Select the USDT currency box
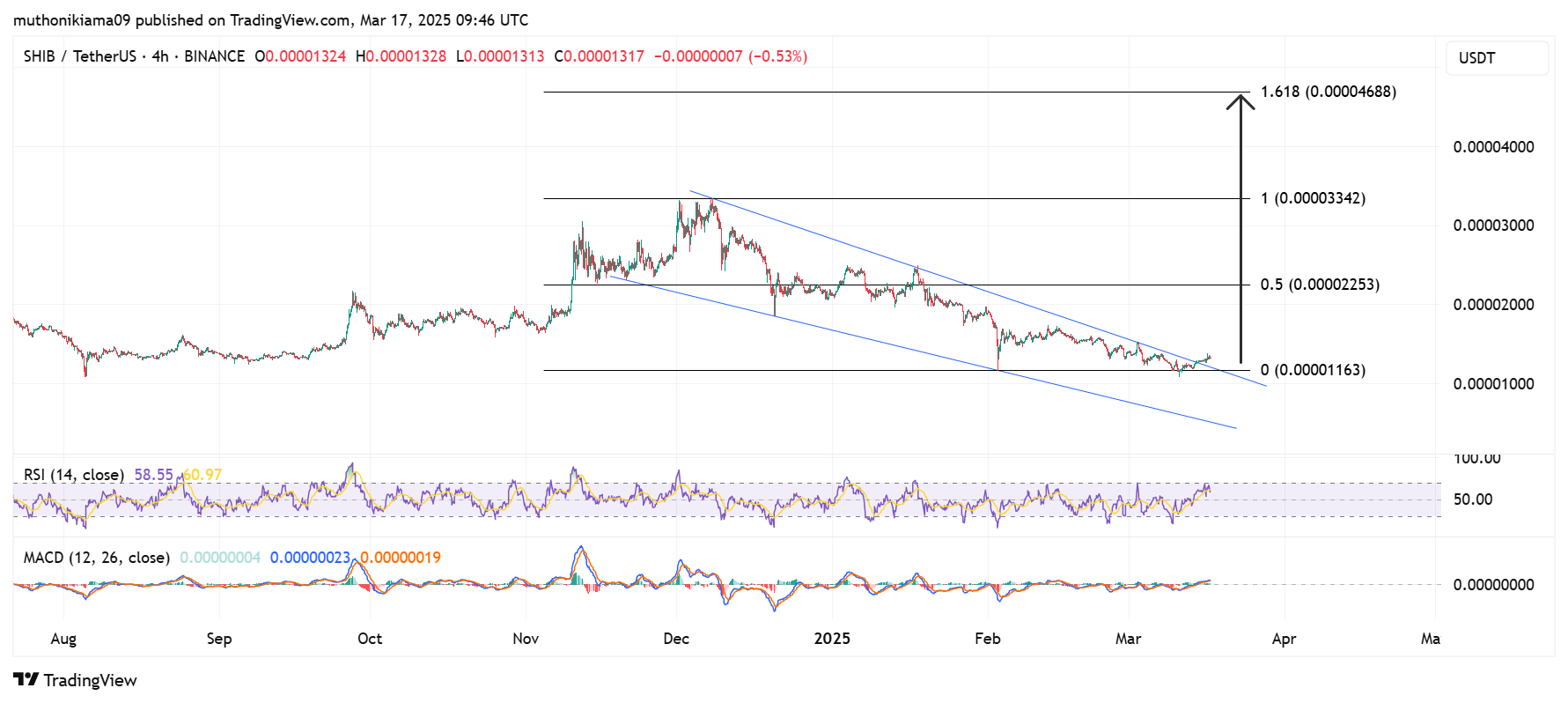Screen dimensions: 1568x703 [x=1497, y=58]
